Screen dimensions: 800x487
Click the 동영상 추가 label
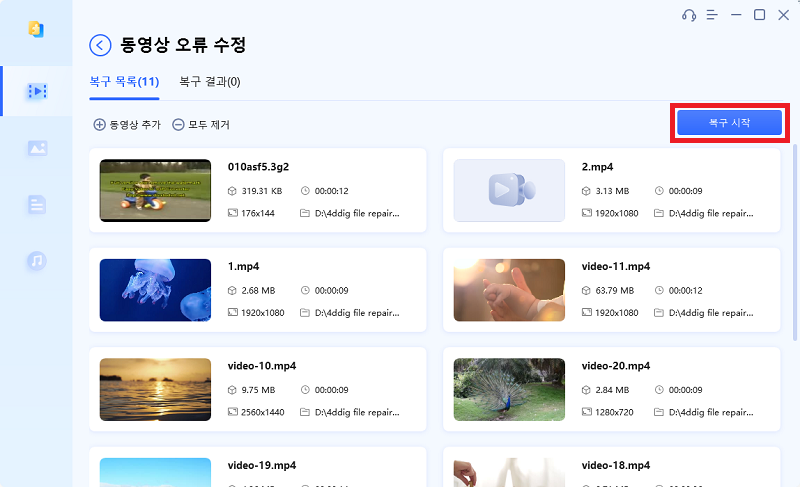pos(135,124)
